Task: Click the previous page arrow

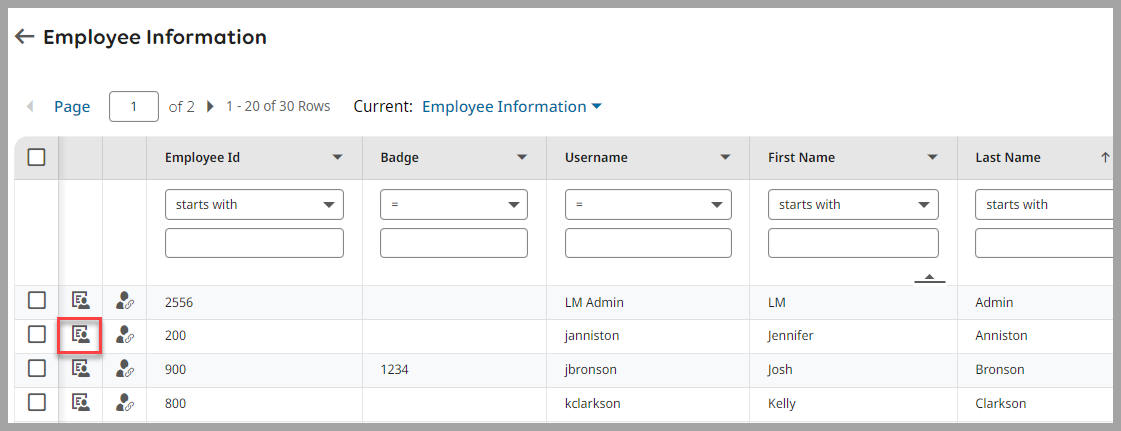Action: pos(30,106)
